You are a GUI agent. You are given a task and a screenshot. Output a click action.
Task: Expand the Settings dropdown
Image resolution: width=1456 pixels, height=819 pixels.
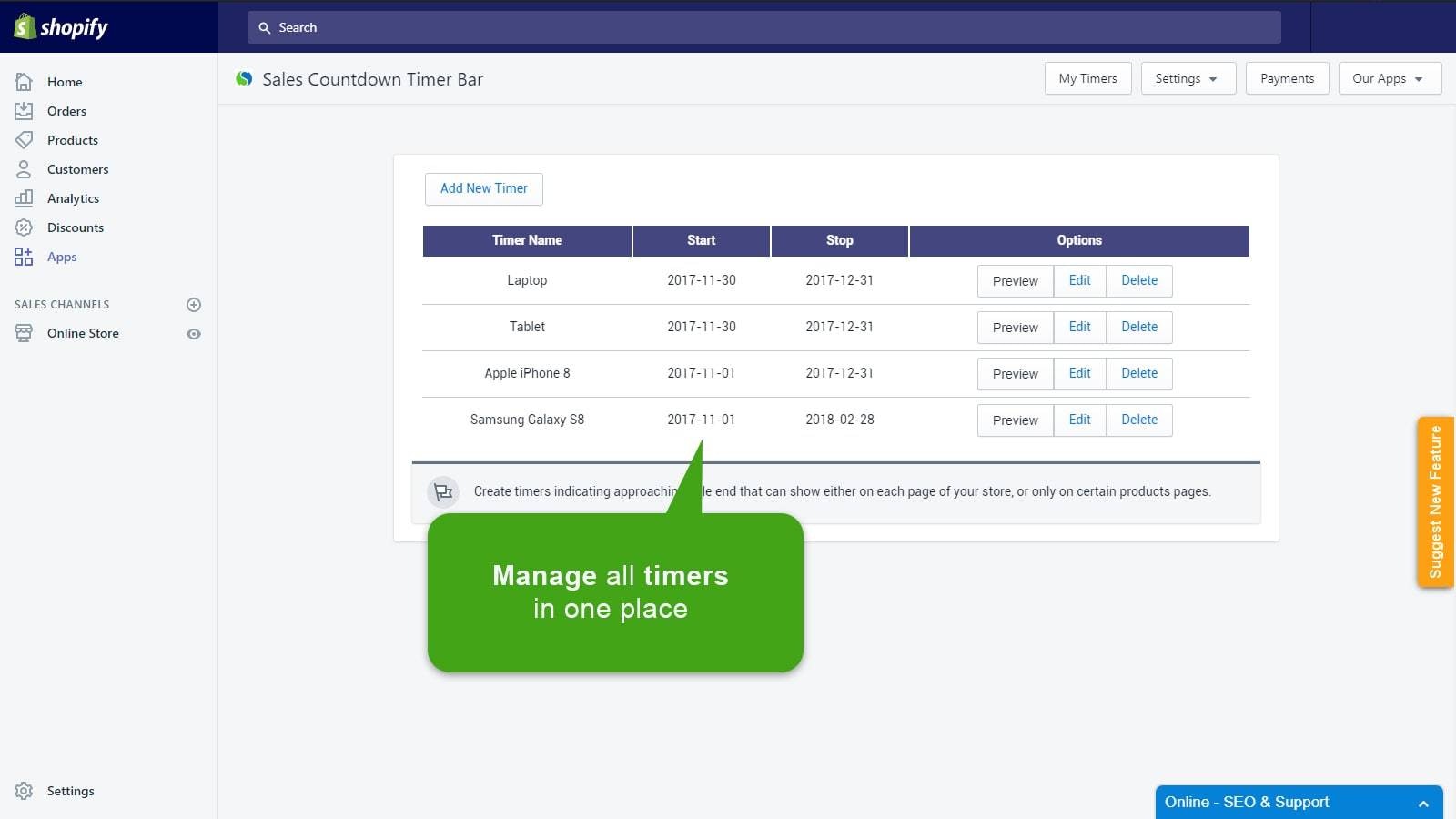coord(1188,78)
